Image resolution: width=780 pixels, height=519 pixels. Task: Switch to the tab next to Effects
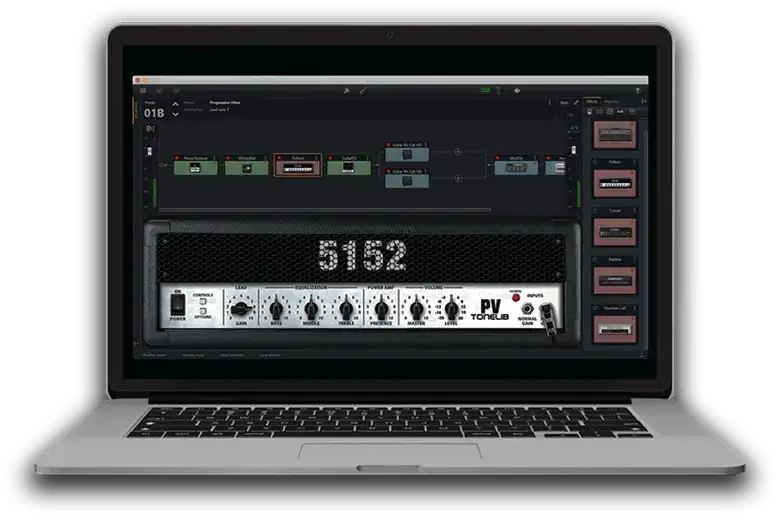click(611, 102)
